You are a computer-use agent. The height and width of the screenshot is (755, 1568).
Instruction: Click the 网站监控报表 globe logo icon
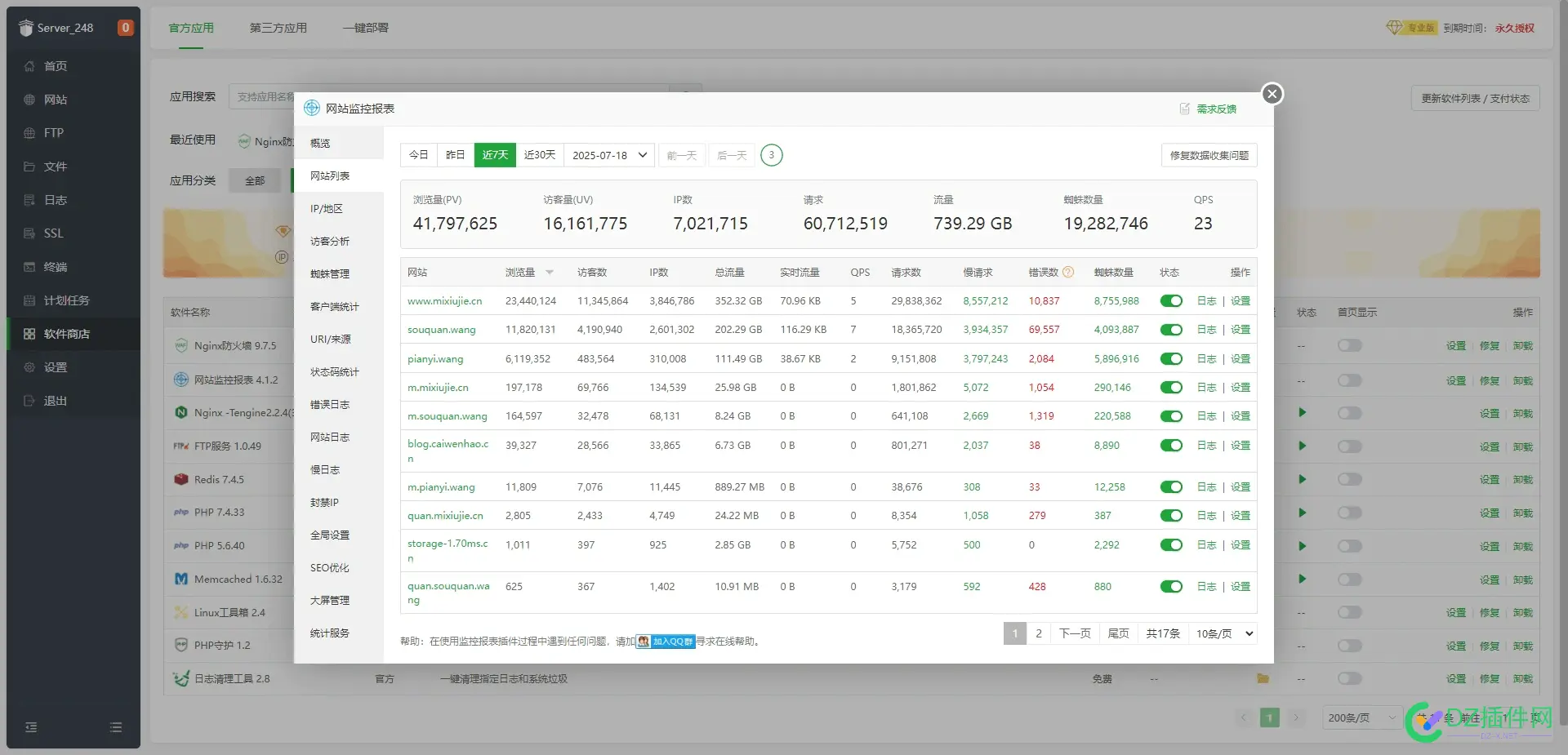312,109
